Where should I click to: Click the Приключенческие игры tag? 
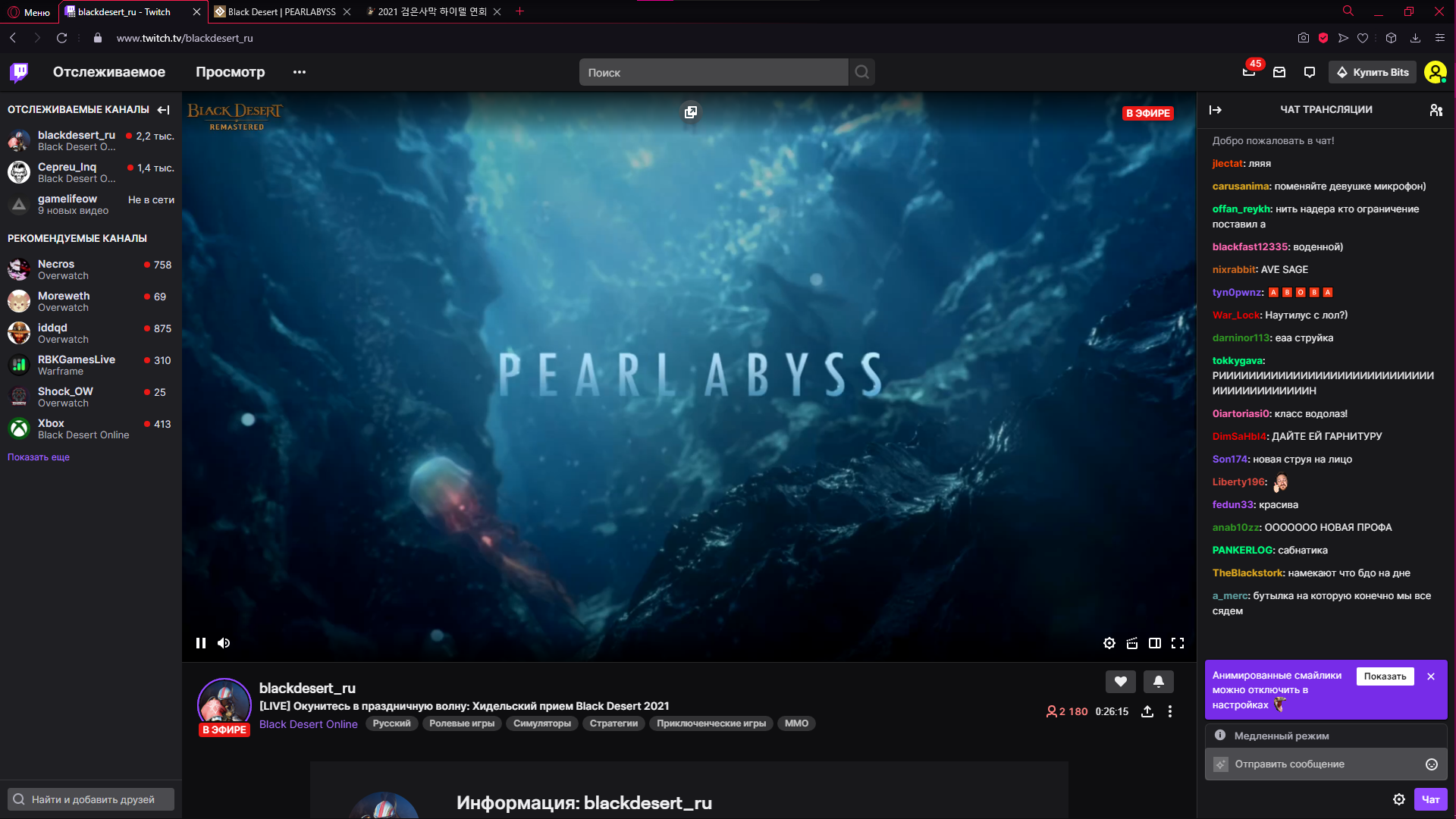[x=711, y=723]
